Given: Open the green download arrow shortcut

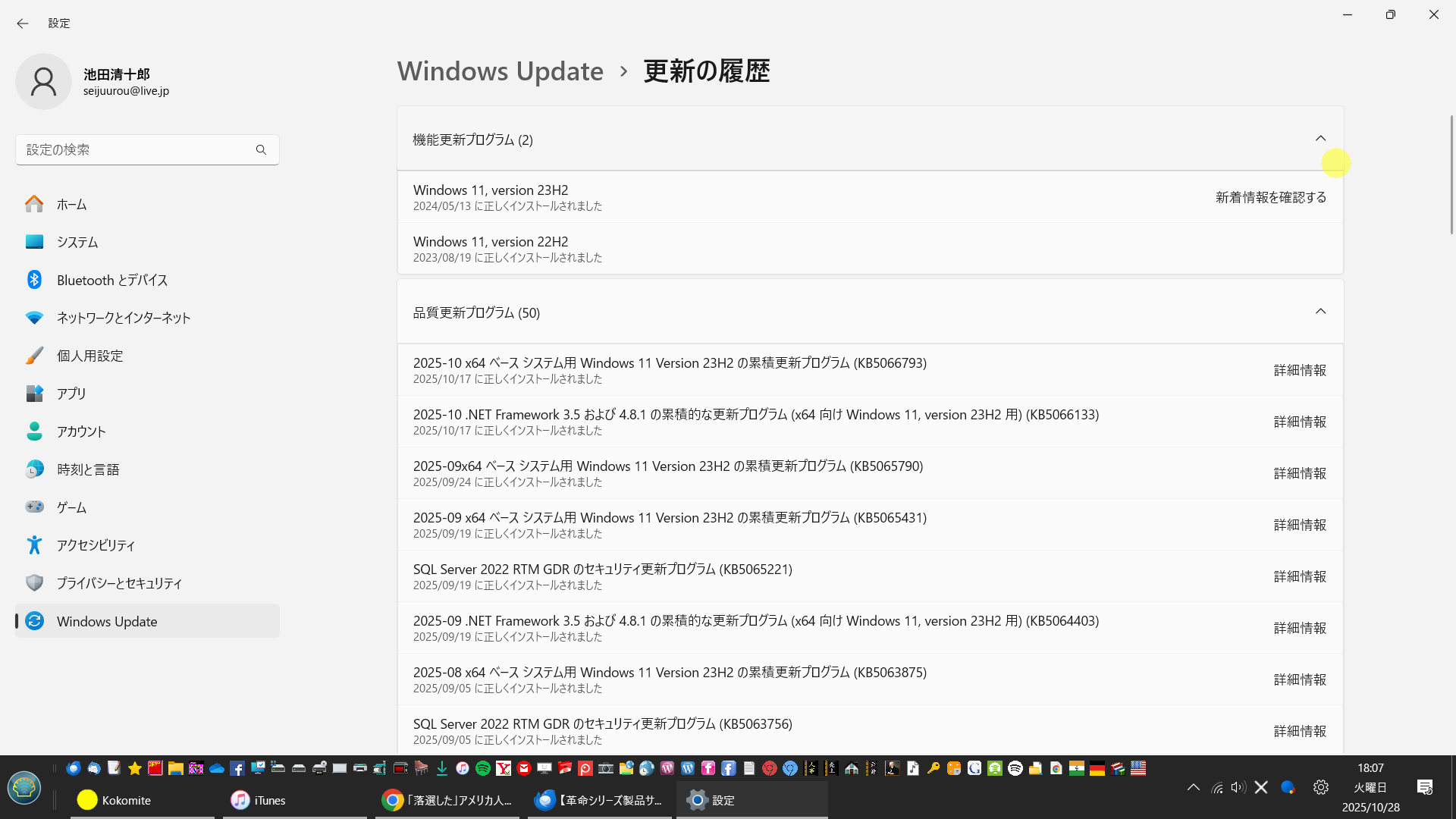Looking at the screenshot, I should (442, 768).
